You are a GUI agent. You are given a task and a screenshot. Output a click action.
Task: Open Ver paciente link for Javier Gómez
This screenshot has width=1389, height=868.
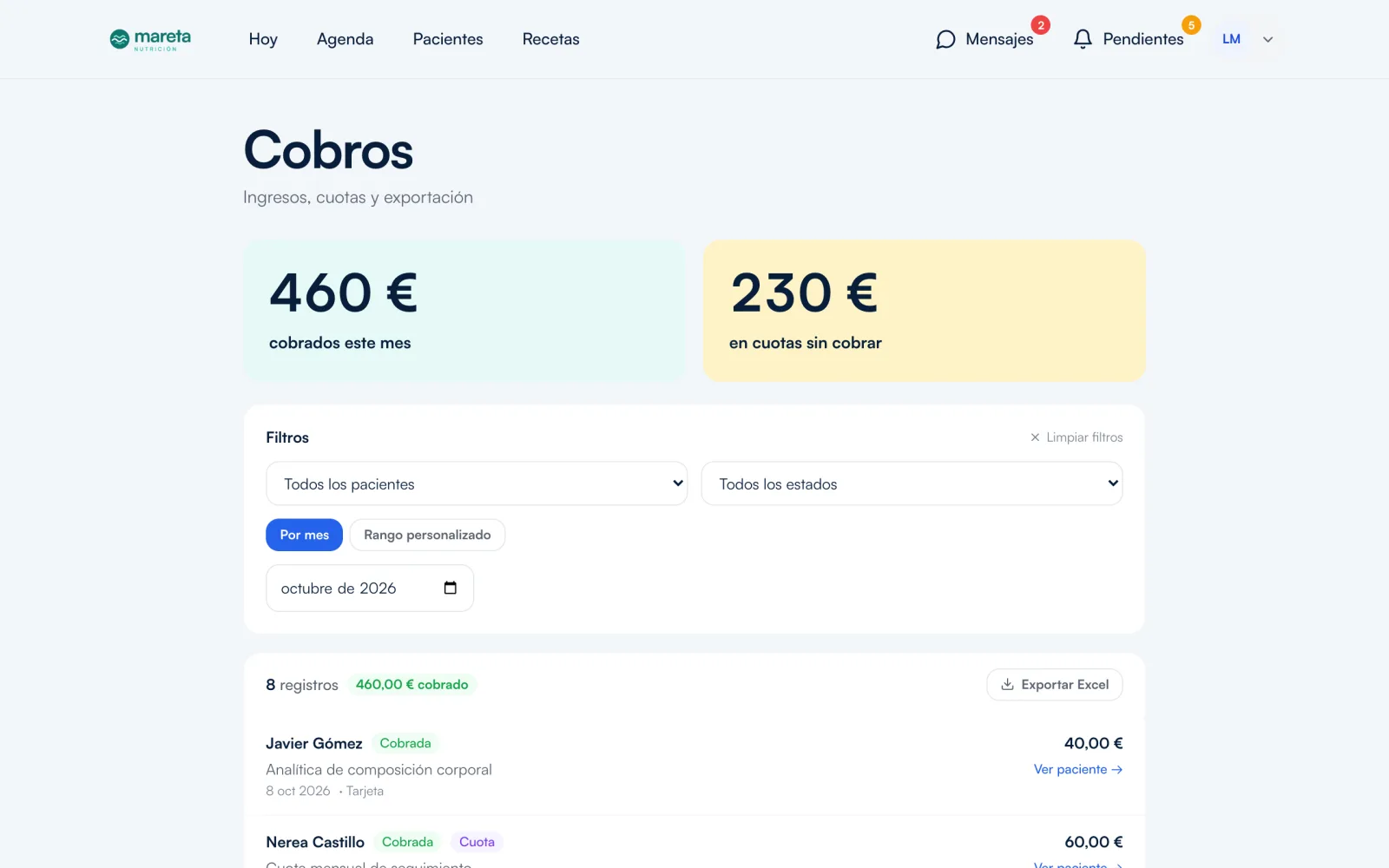coord(1078,770)
